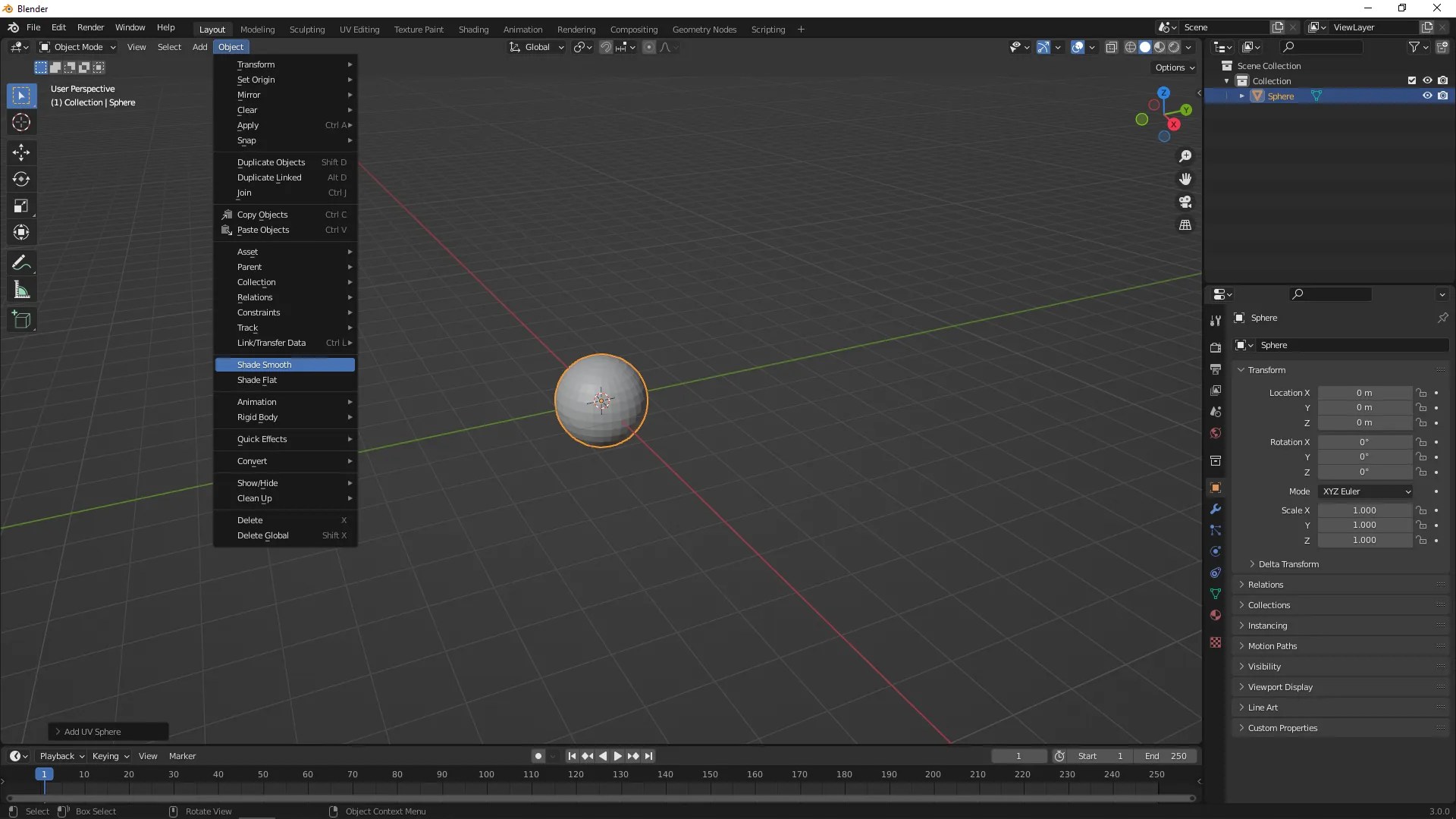Select the Rotate tool
Screen dimensions: 1456x819
pyautogui.click(x=21, y=179)
